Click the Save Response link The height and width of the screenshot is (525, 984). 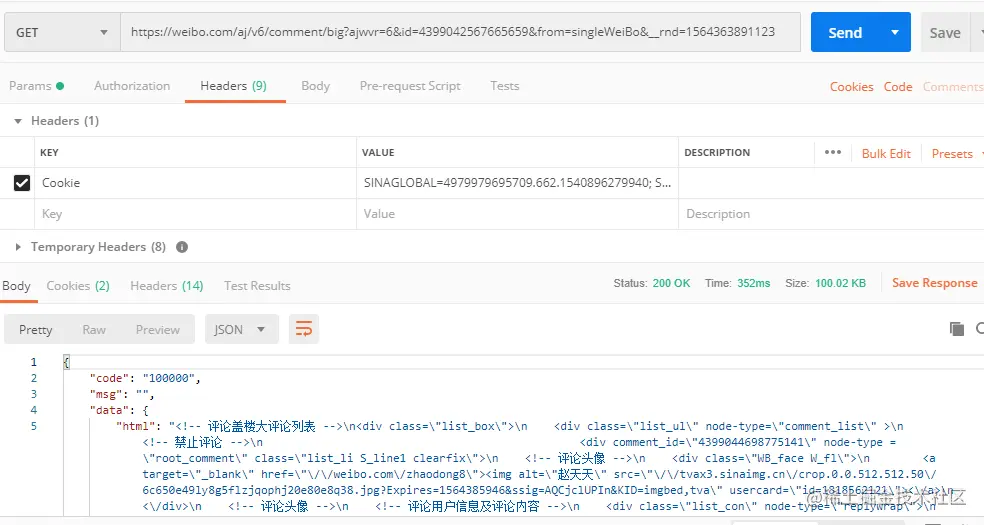pyautogui.click(x=934, y=284)
